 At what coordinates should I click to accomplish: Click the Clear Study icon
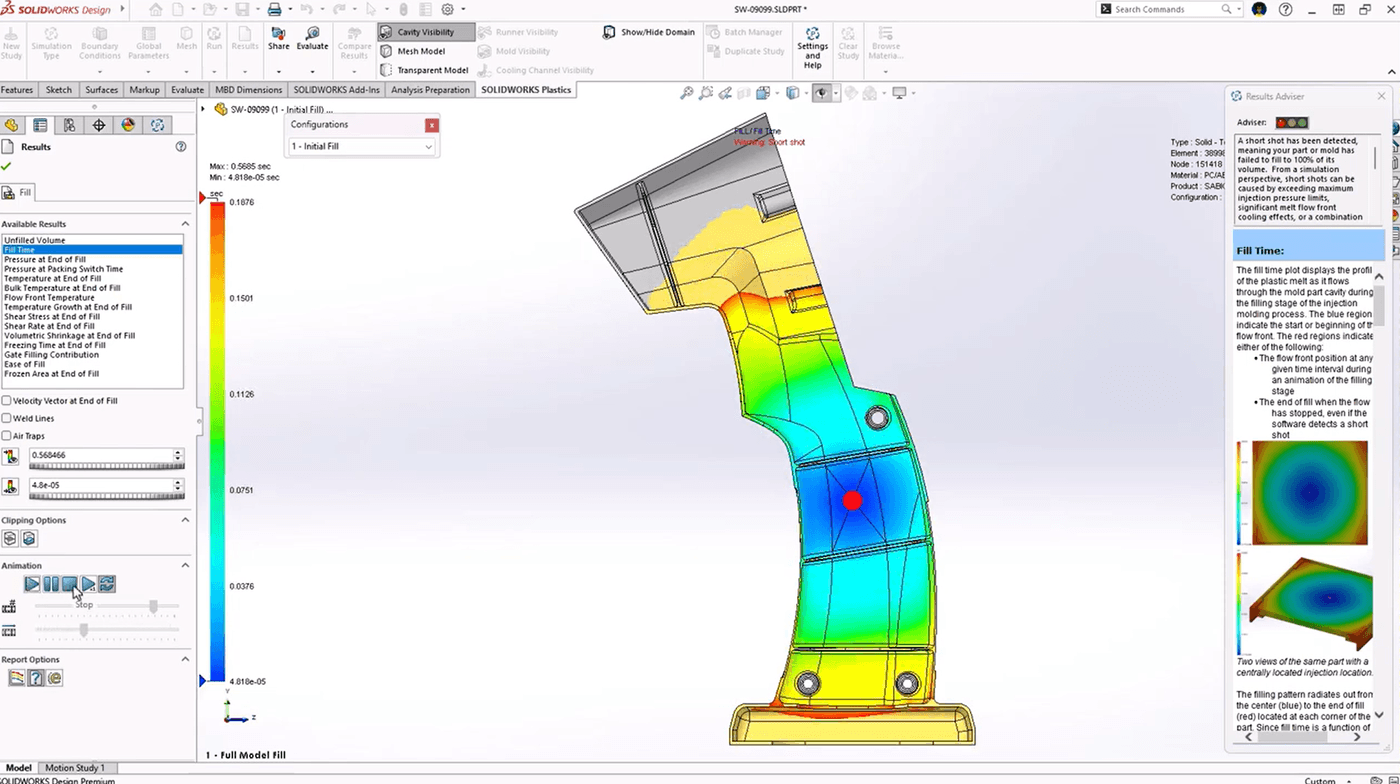[847, 44]
